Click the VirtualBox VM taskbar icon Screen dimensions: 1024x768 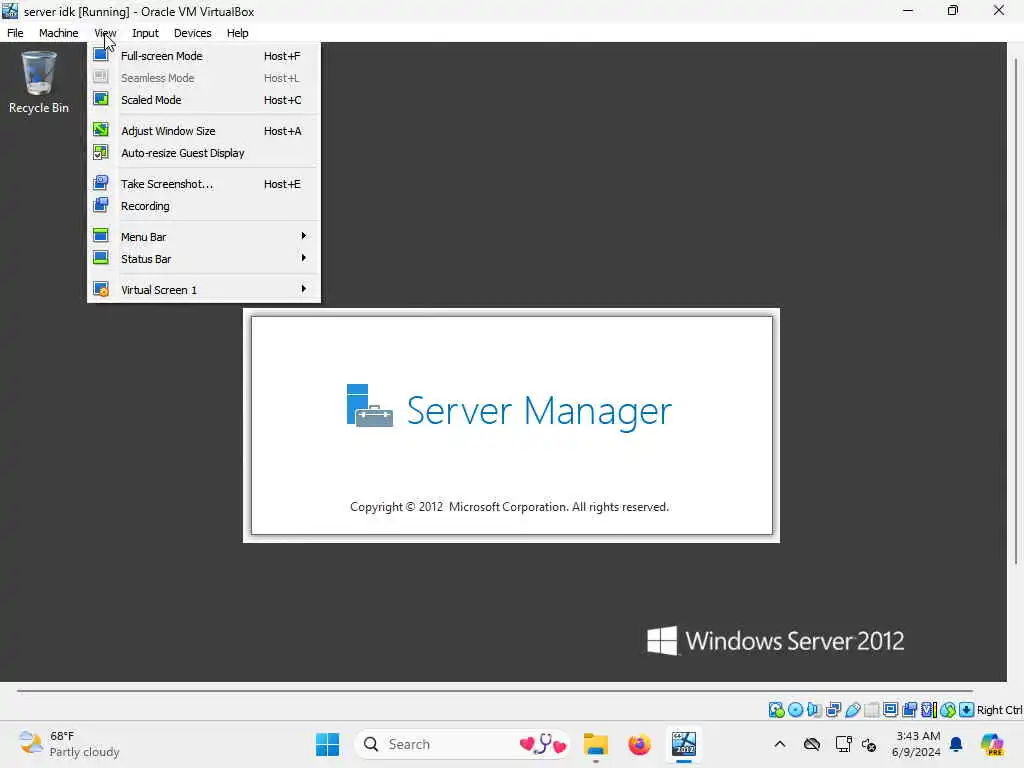684,744
